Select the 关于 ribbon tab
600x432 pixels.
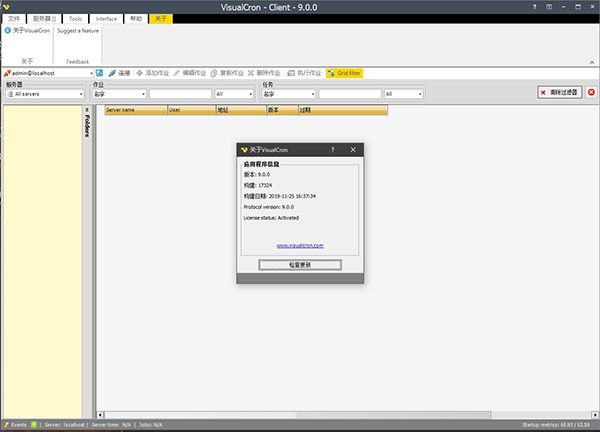click(161, 19)
